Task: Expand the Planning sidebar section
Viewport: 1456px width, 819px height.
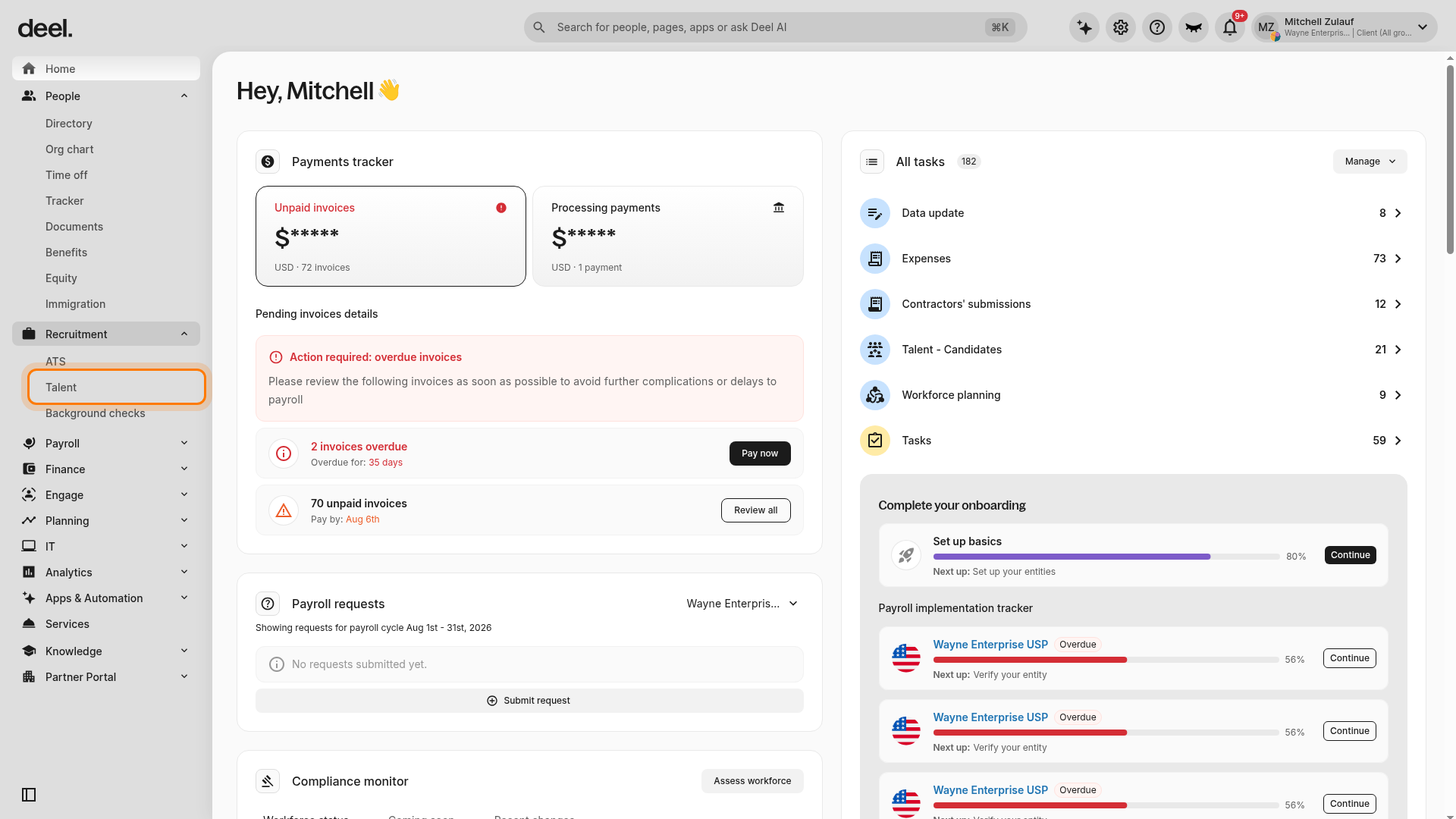Action: 106,521
